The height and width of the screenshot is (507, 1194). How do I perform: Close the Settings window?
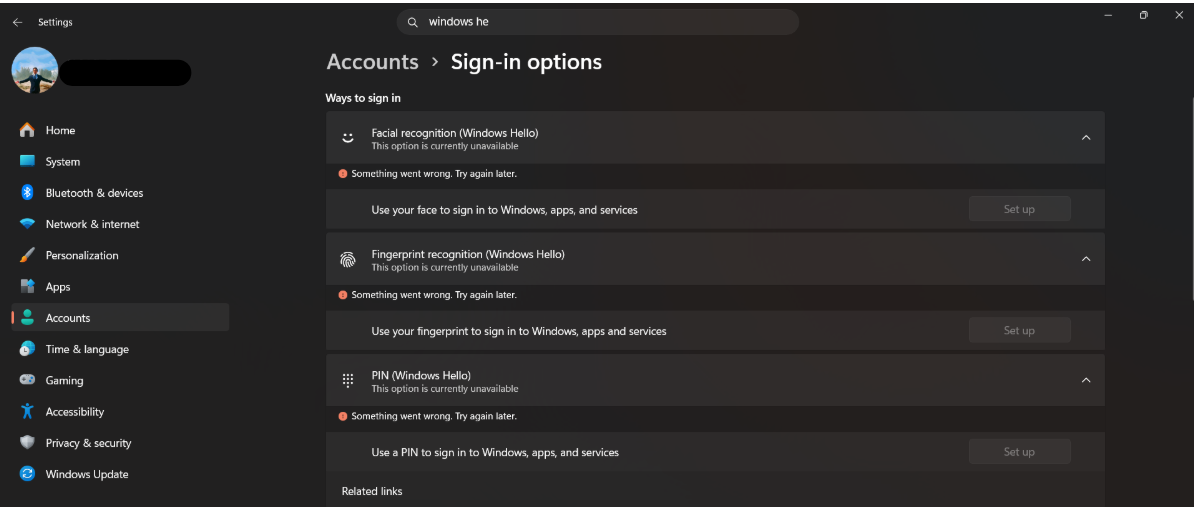(x=1179, y=15)
